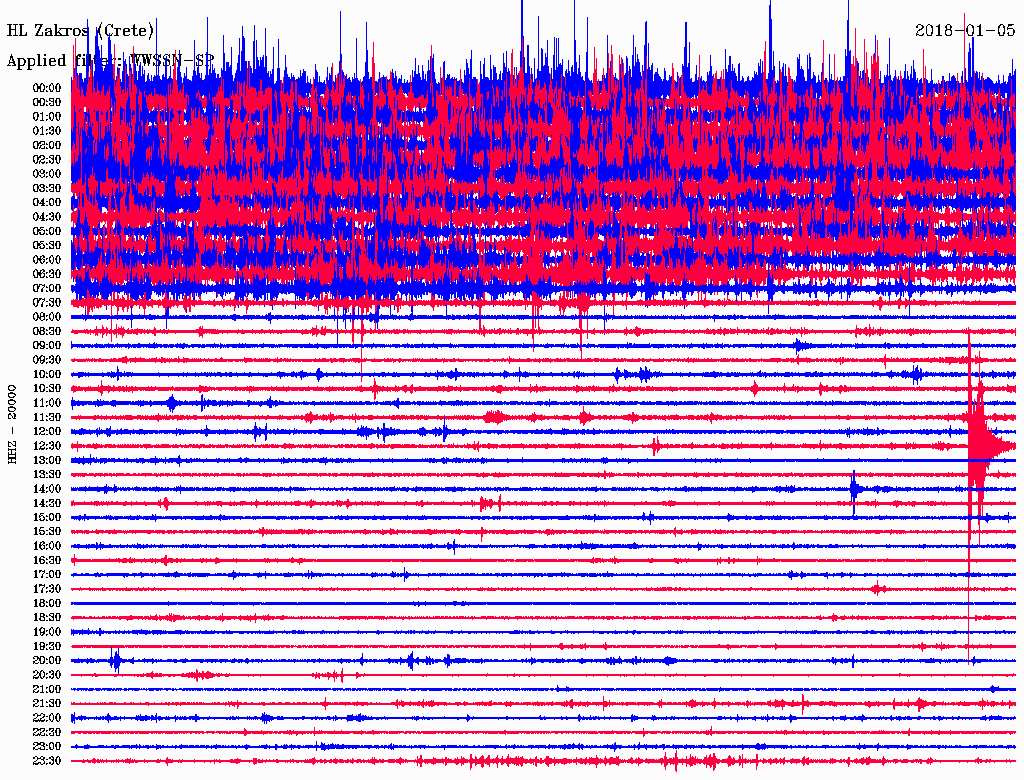
Task: Select the 11:00 time label
Action: 47,403
